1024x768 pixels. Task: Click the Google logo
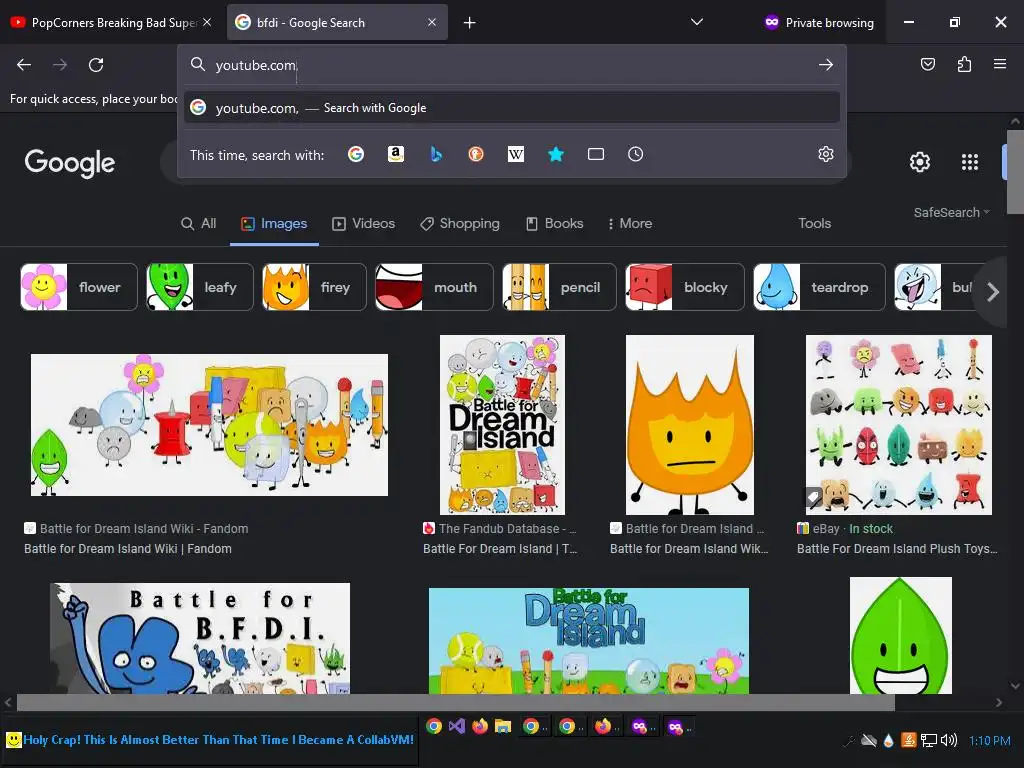[70, 163]
